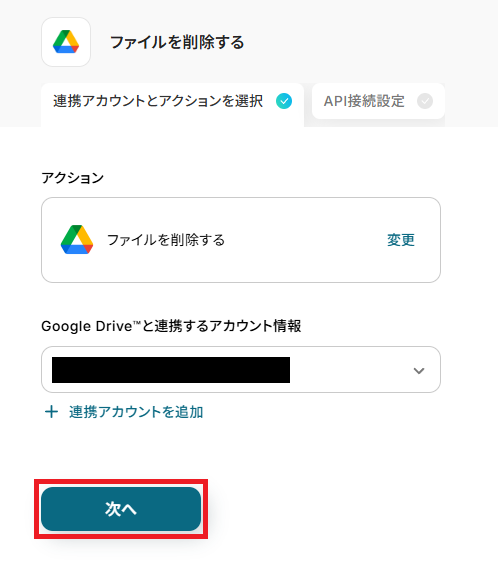The height and width of the screenshot is (578, 498).
Task: Click the plus icon beside 連携アカウントを追加
Action: tap(51, 412)
